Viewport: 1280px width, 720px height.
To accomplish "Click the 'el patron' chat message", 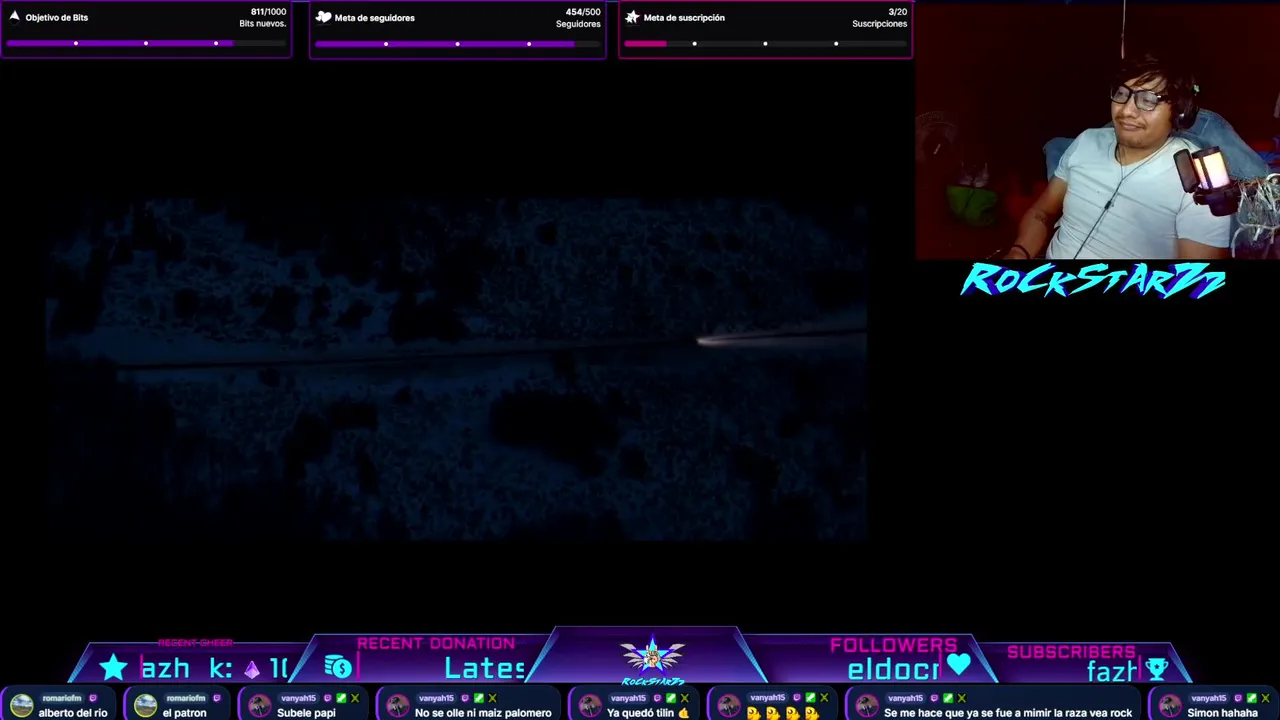I will tap(184, 713).
